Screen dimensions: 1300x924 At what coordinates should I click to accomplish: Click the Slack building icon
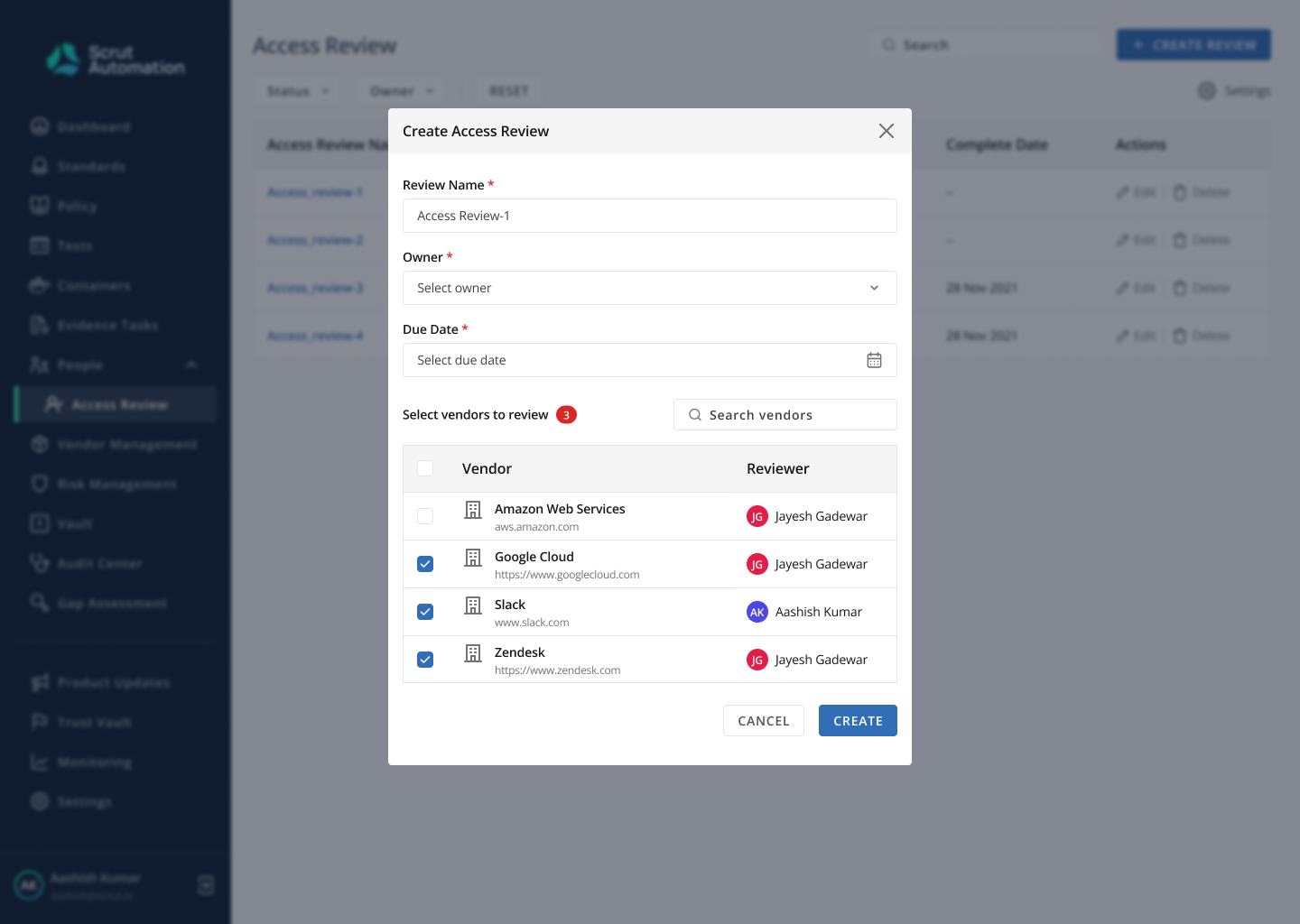pos(473,605)
